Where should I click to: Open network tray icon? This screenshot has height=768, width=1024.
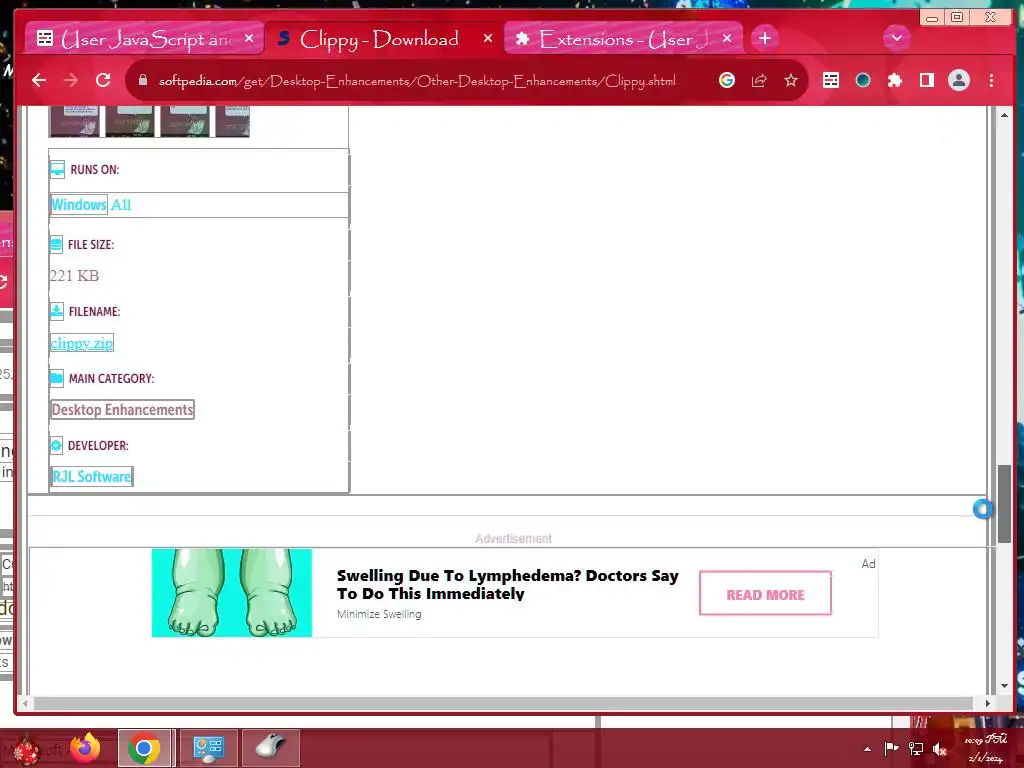pos(916,748)
